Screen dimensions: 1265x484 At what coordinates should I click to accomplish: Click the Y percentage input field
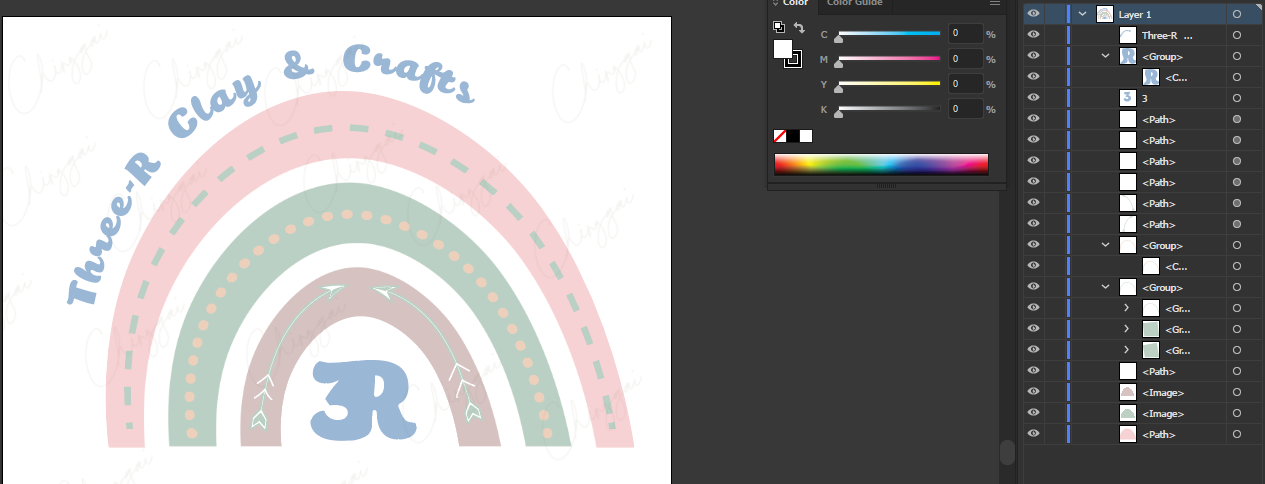964,84
